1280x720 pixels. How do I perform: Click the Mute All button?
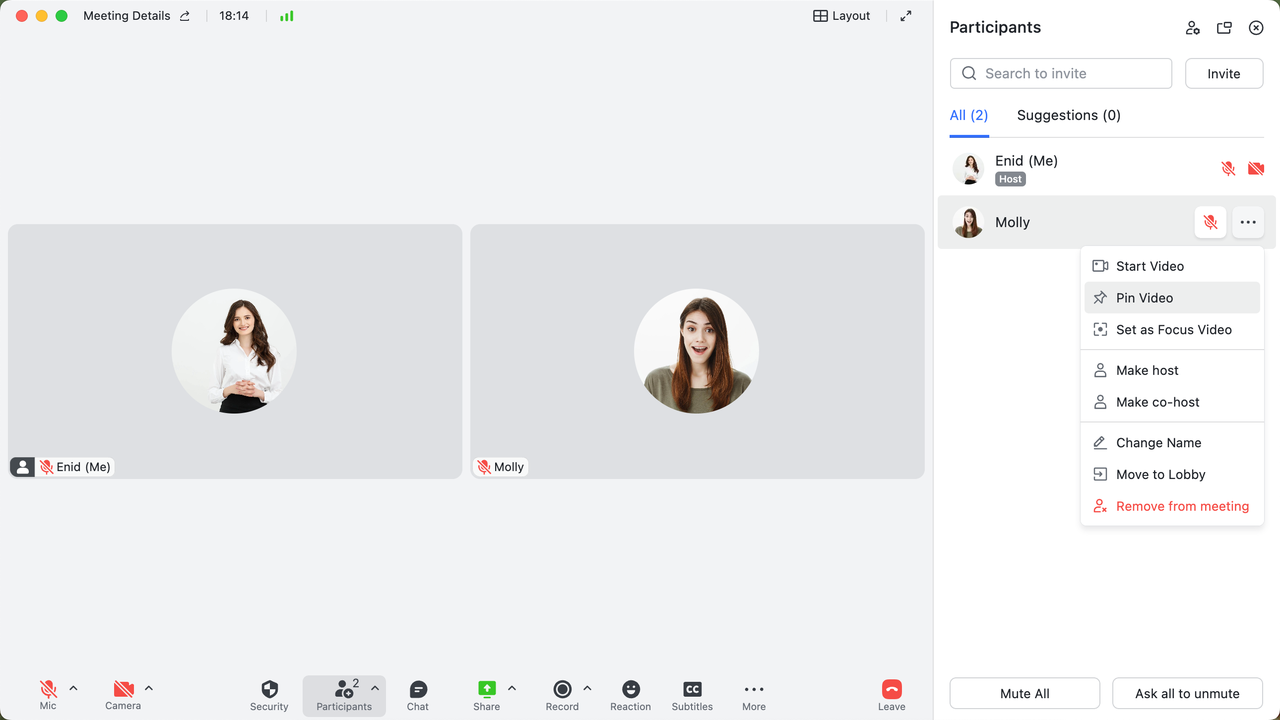1024,693
